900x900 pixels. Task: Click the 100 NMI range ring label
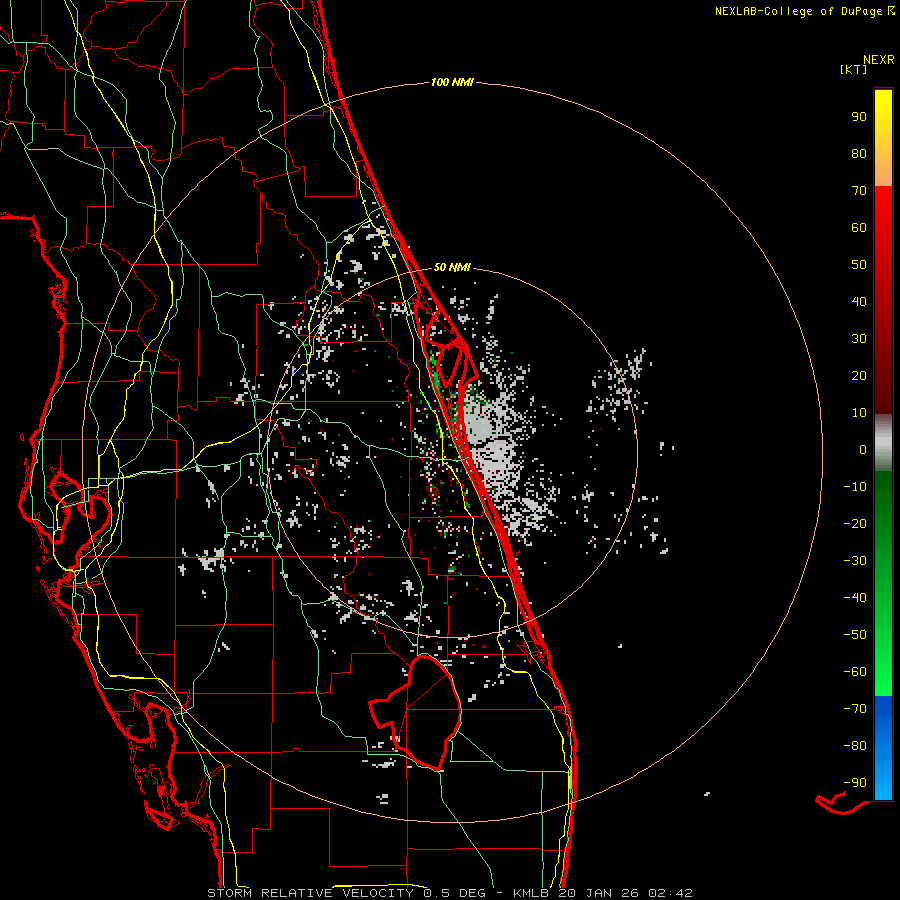point(452,83)
